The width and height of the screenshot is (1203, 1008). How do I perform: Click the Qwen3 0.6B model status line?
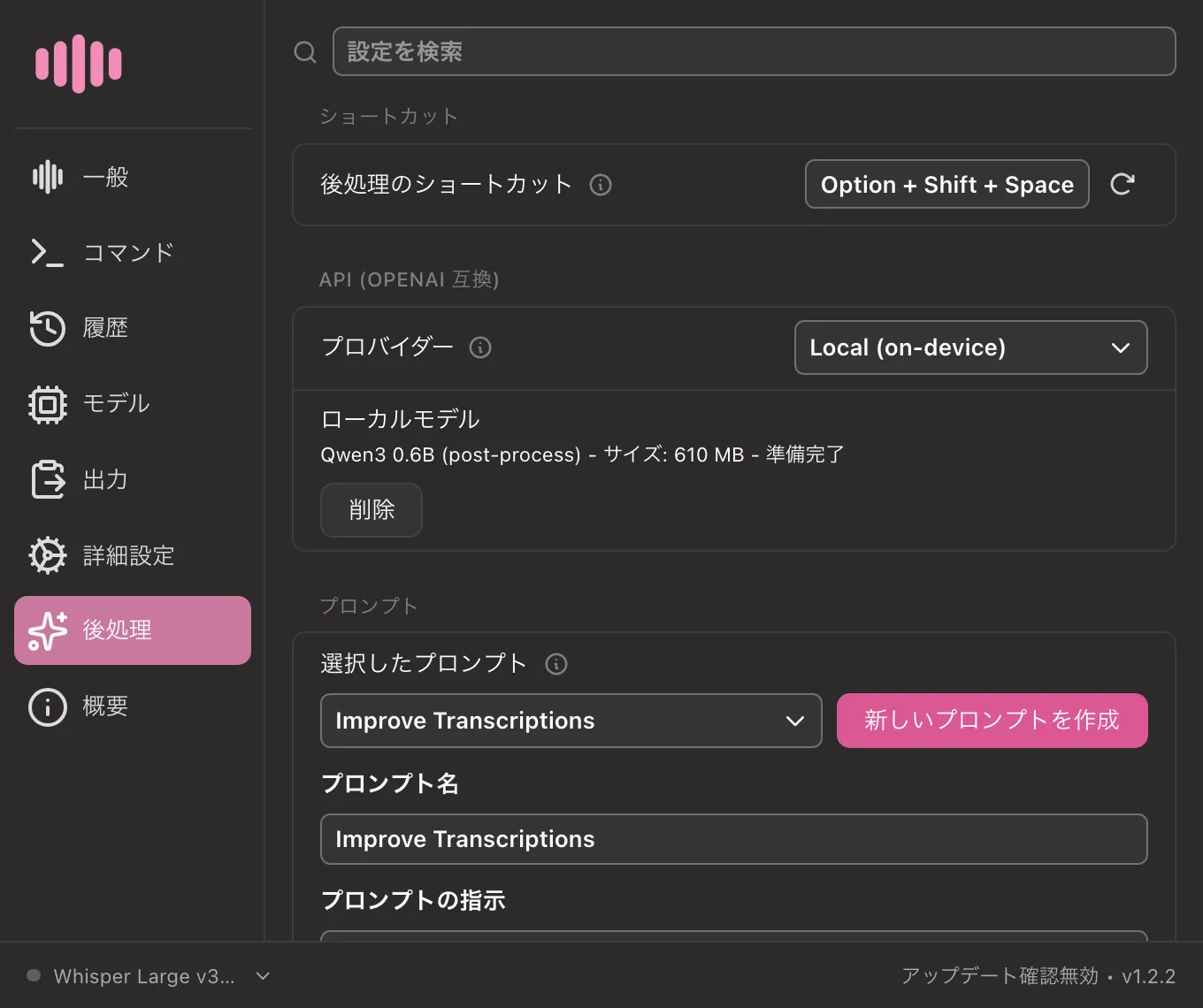click(582, 454)
